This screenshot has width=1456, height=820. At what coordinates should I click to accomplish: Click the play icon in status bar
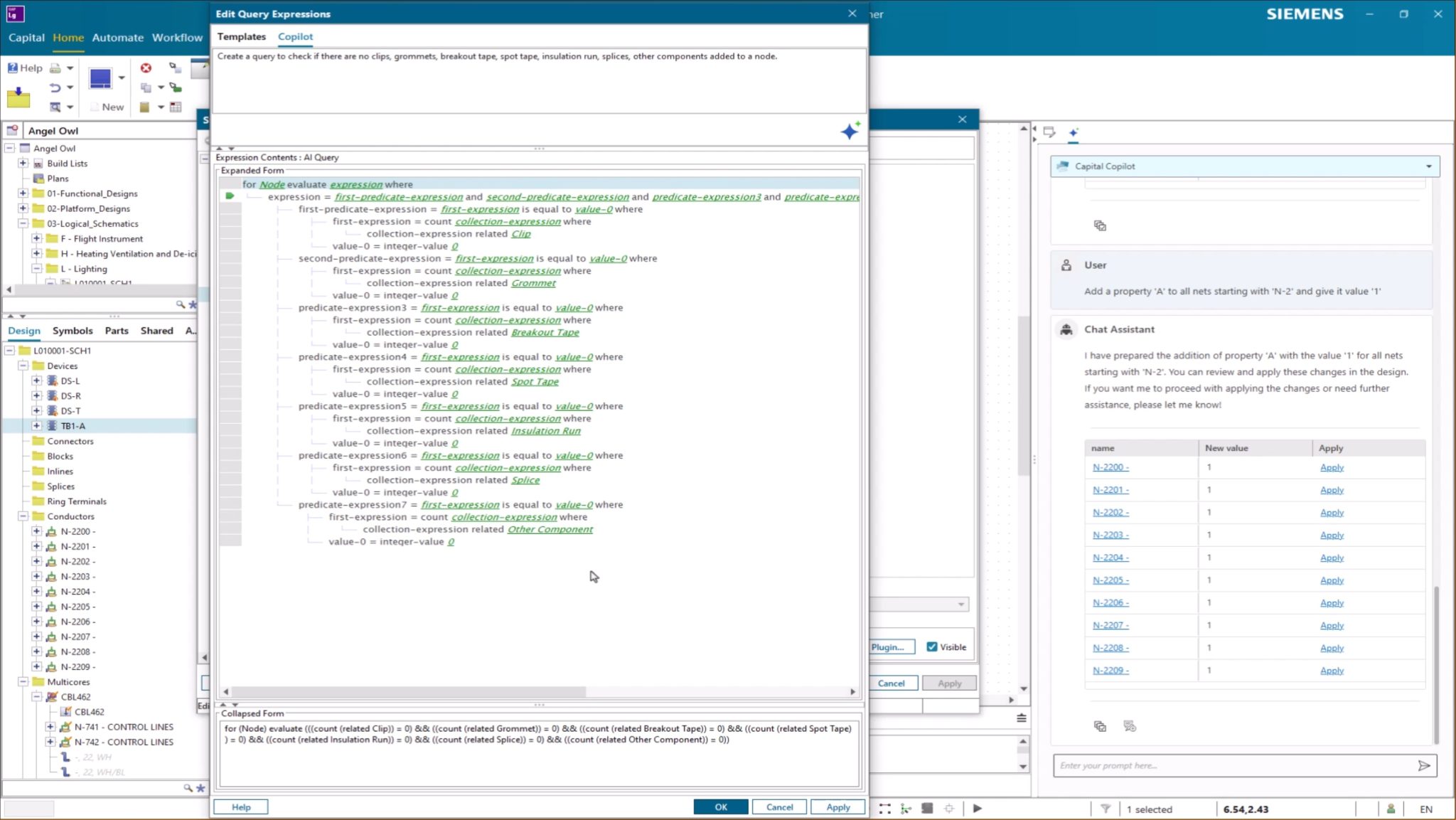[978, 809]
